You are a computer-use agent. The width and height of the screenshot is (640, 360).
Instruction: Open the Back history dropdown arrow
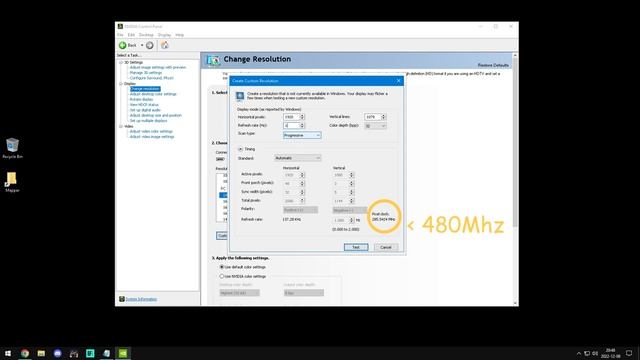point(142,45)
